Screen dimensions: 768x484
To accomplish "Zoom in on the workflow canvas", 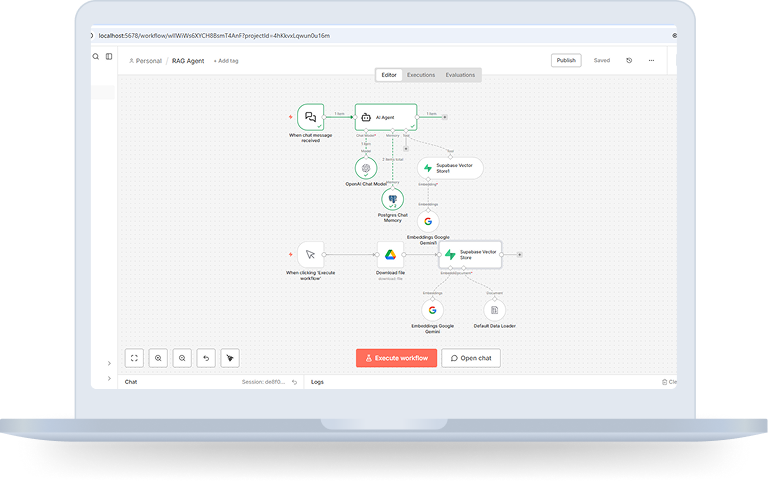I will click(158, 357).
